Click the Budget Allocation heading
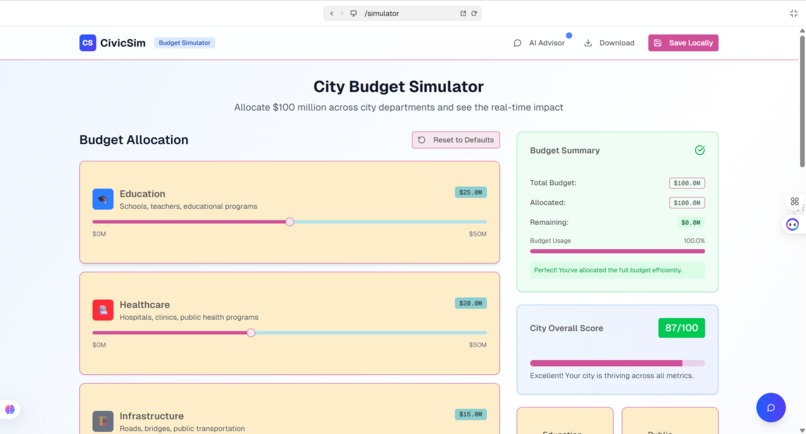Screen dimensions: 806x434 click(x=134, y=140)
